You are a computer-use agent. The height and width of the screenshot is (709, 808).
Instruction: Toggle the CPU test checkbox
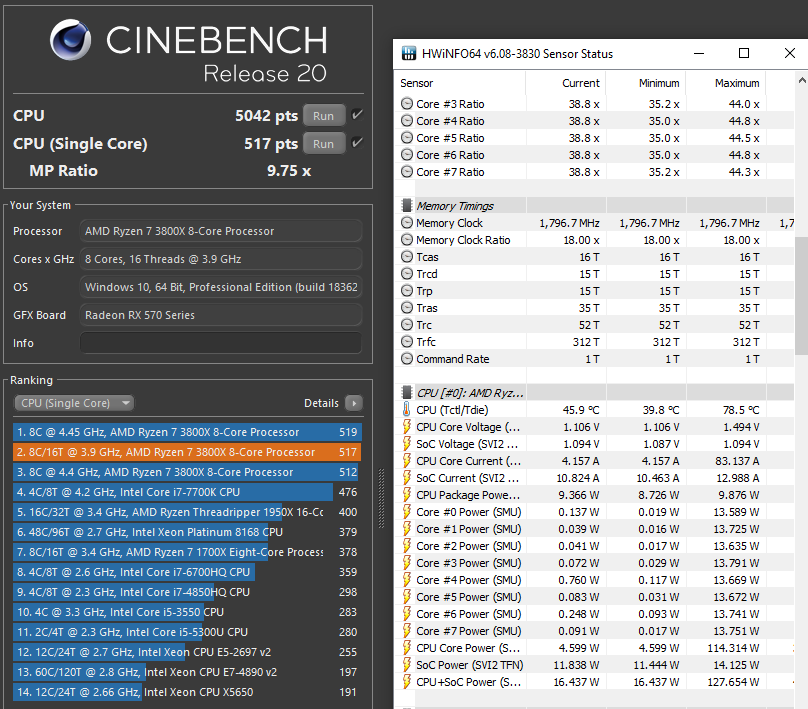coord(357,115)
